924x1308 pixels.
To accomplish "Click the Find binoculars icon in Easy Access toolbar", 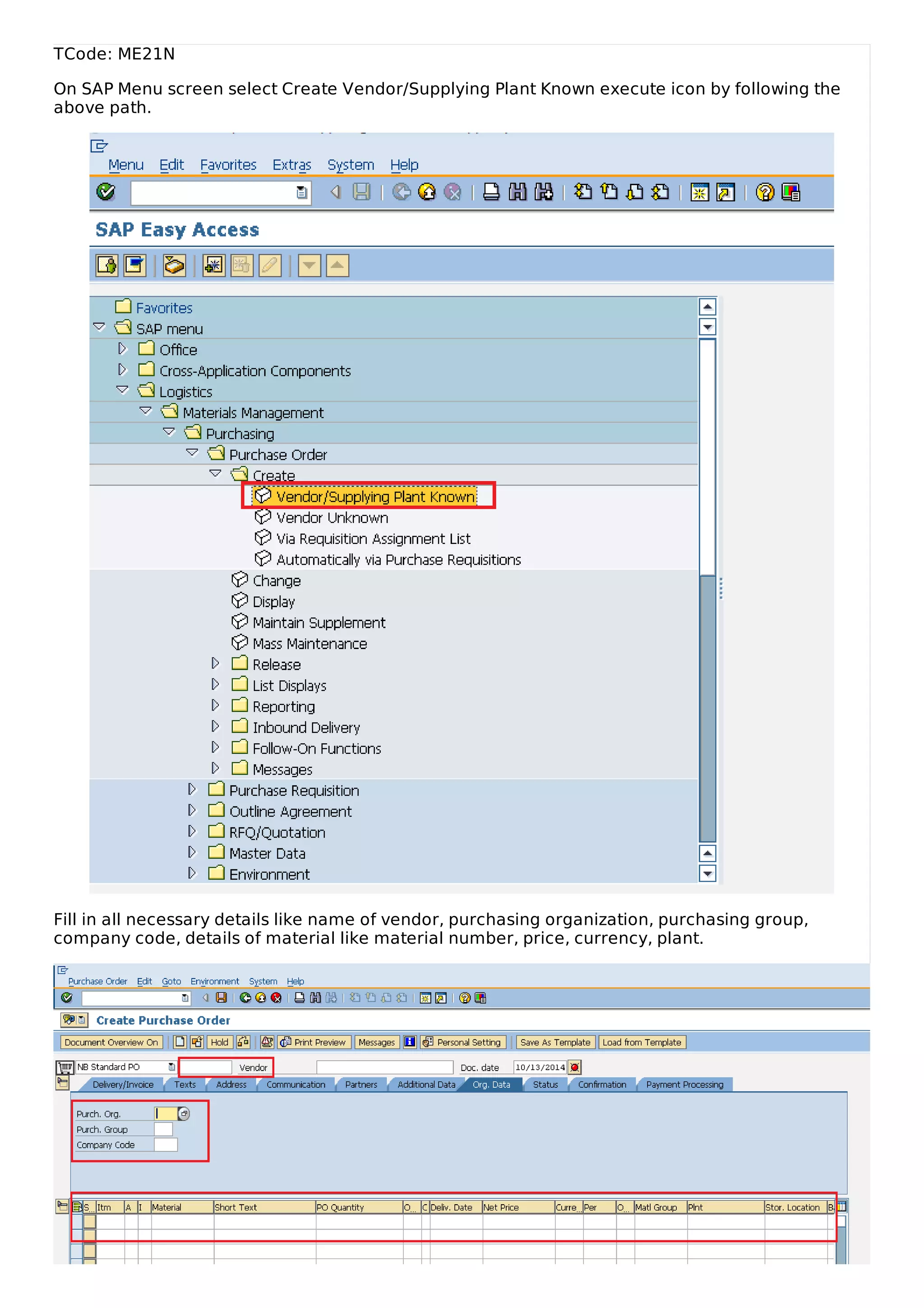I will [x=517, y=192].
